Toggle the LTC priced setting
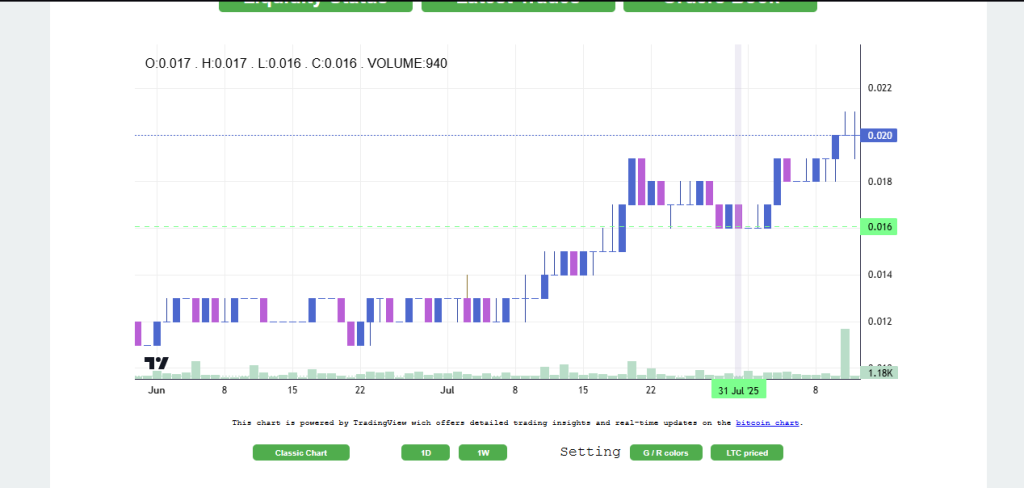Image resolution: width=1024 pixels, height=488 pixels. coord(746,453)
